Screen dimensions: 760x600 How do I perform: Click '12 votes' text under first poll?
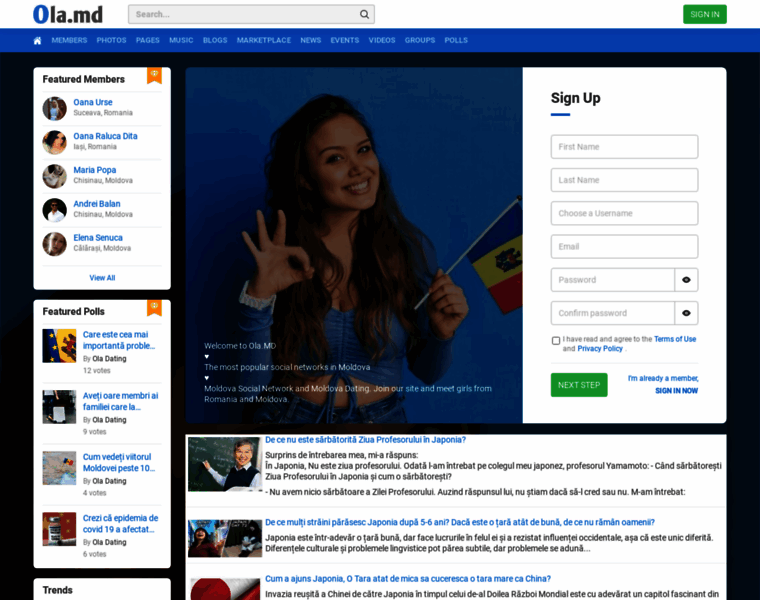(96, 371)
